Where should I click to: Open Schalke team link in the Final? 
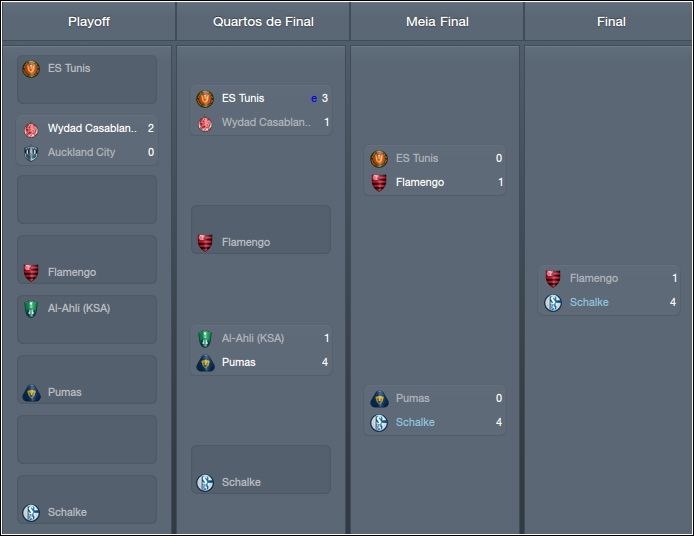[x=589, y=302]
